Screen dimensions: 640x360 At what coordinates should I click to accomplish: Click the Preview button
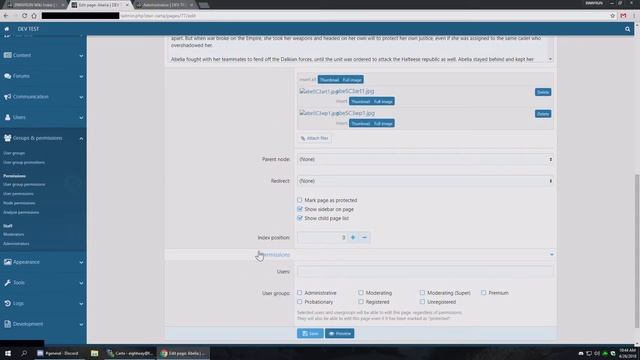click(340, 333)
